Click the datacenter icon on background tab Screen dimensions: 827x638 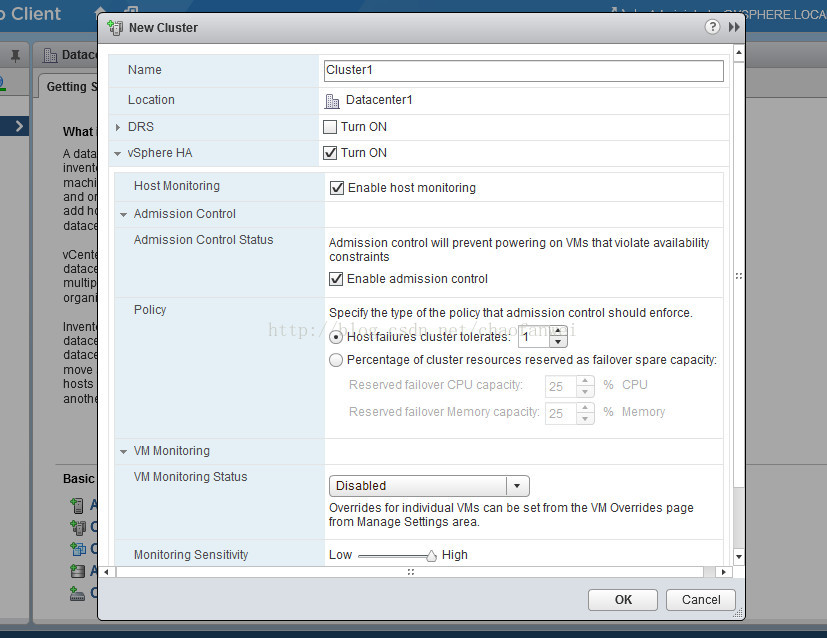[50, 55]
